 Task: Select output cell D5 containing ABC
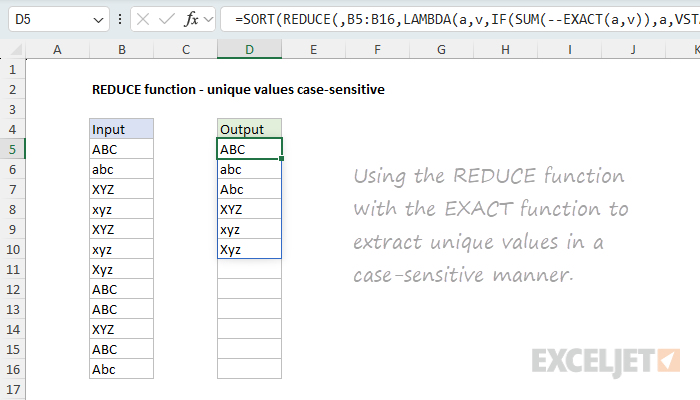[x=250, y=149]
